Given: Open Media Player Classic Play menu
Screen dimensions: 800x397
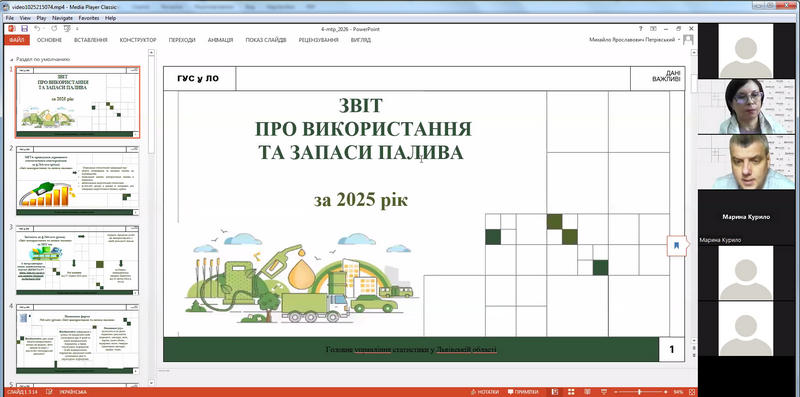Looking at the screenshot, I should tap(41, 18).
